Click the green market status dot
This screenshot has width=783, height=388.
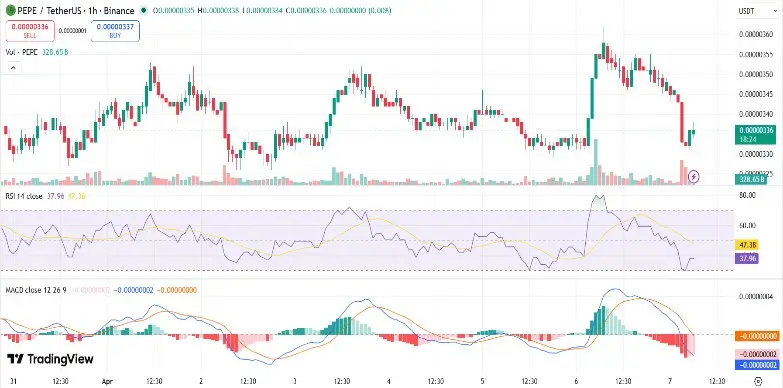pyautogui.click(x=144, y=10)
